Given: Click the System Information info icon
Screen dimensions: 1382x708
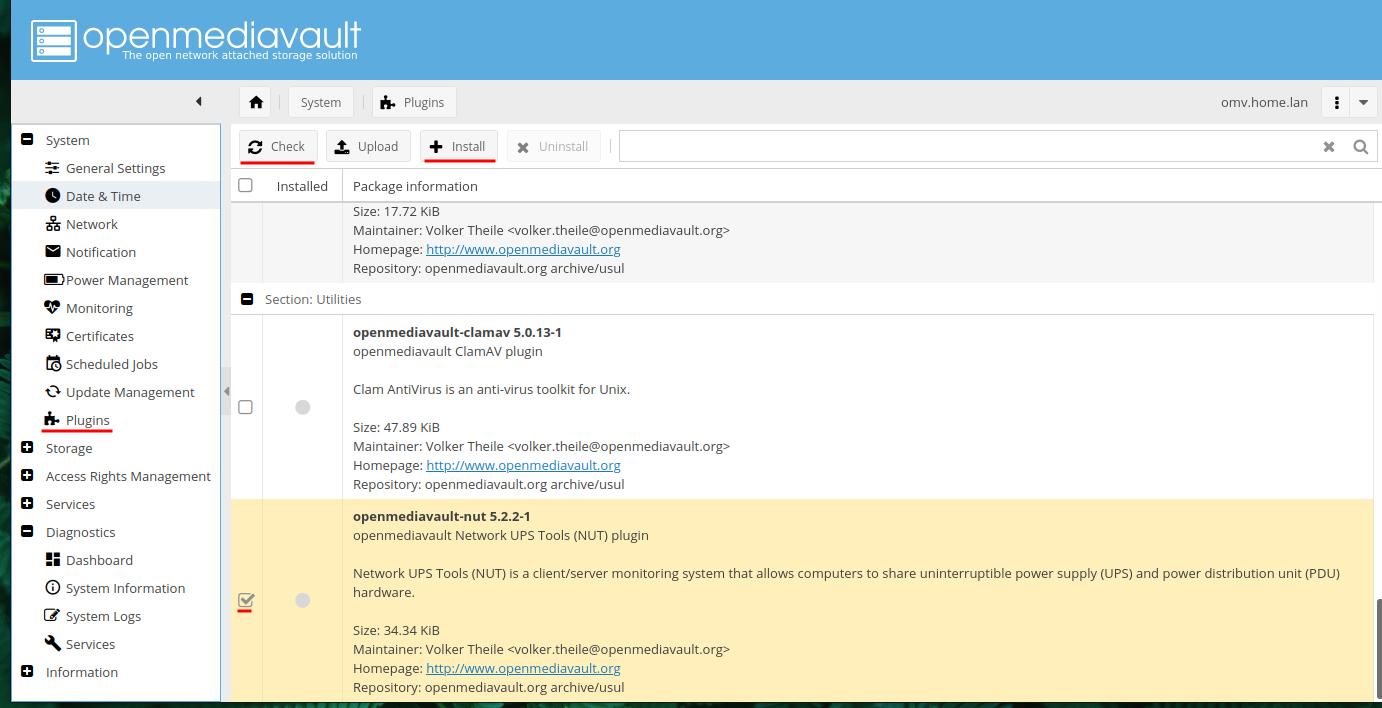Looking at the screenshot, I should tap(53, 588).
